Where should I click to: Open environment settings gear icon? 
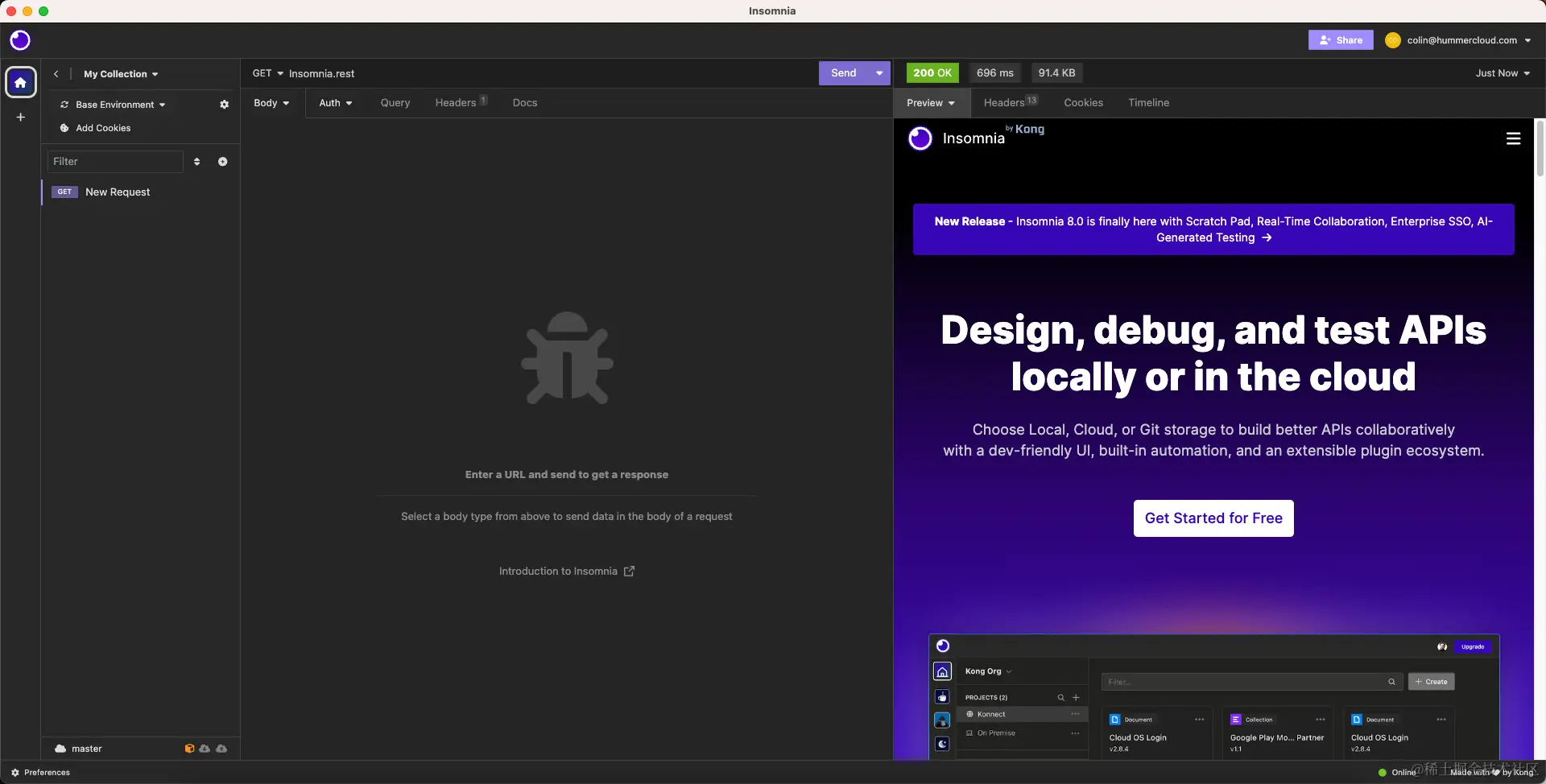[x=224, y=105]
